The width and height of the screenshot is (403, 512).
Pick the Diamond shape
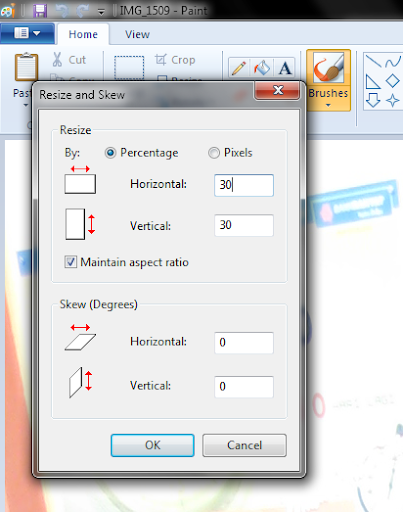[x=392, y=81]
